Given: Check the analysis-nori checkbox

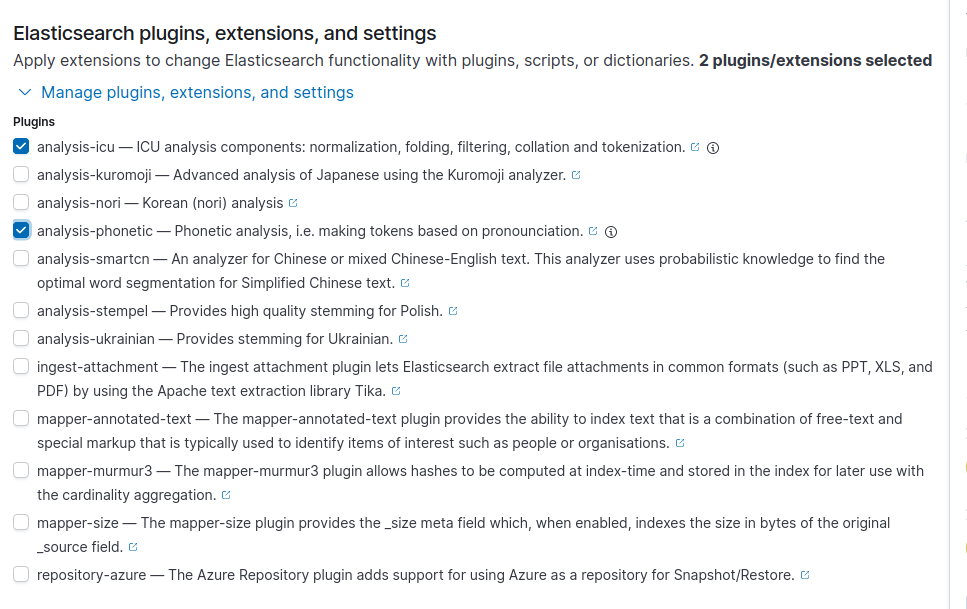Looking at the screenshot, I should coord(20,201).
